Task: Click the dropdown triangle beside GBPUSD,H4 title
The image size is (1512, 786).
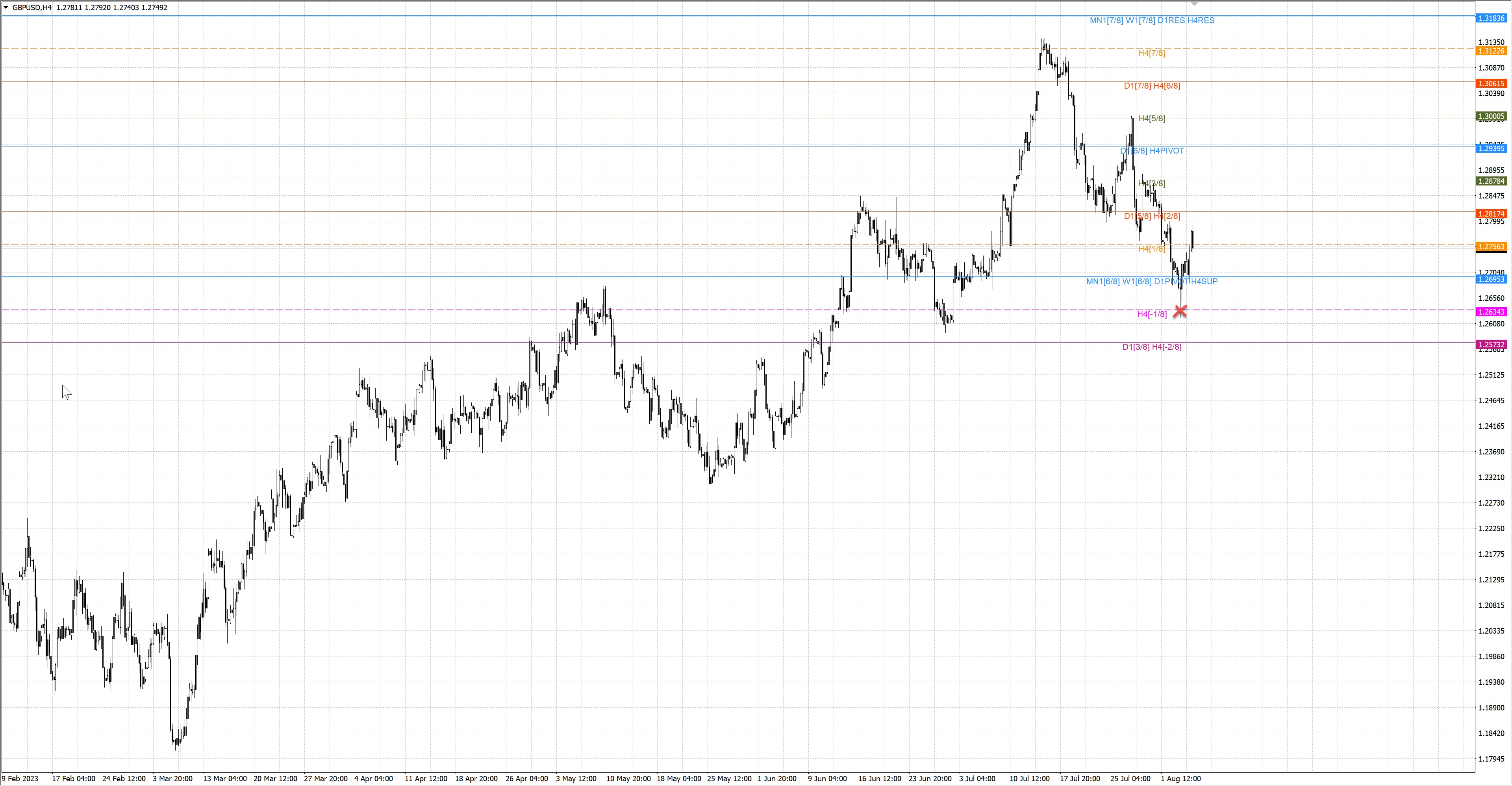Action: coord(6,7)
